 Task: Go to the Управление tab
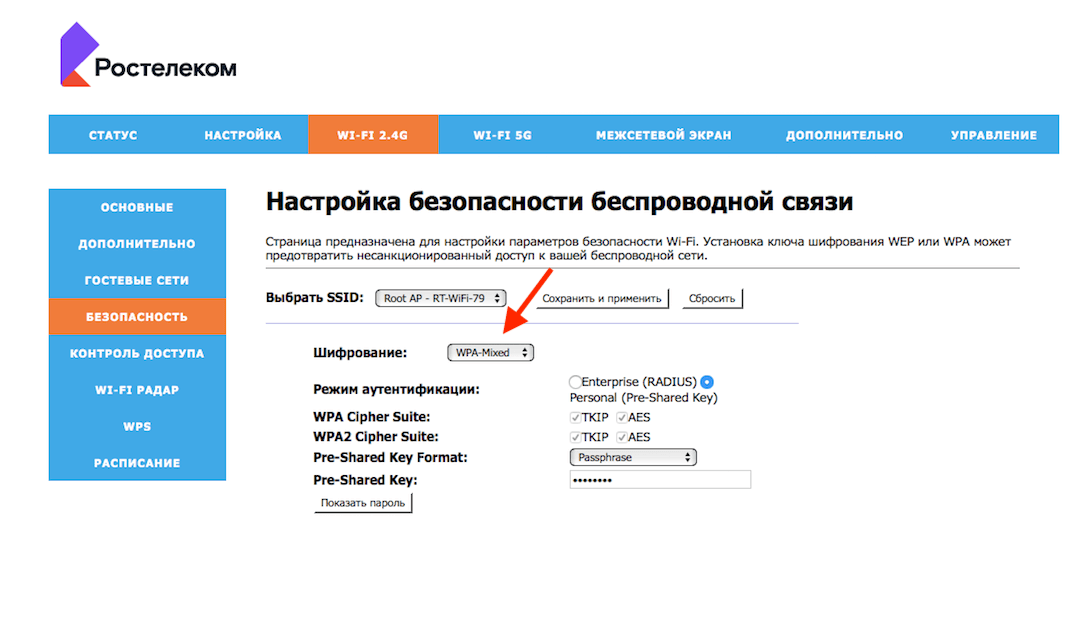click(993, 135)
